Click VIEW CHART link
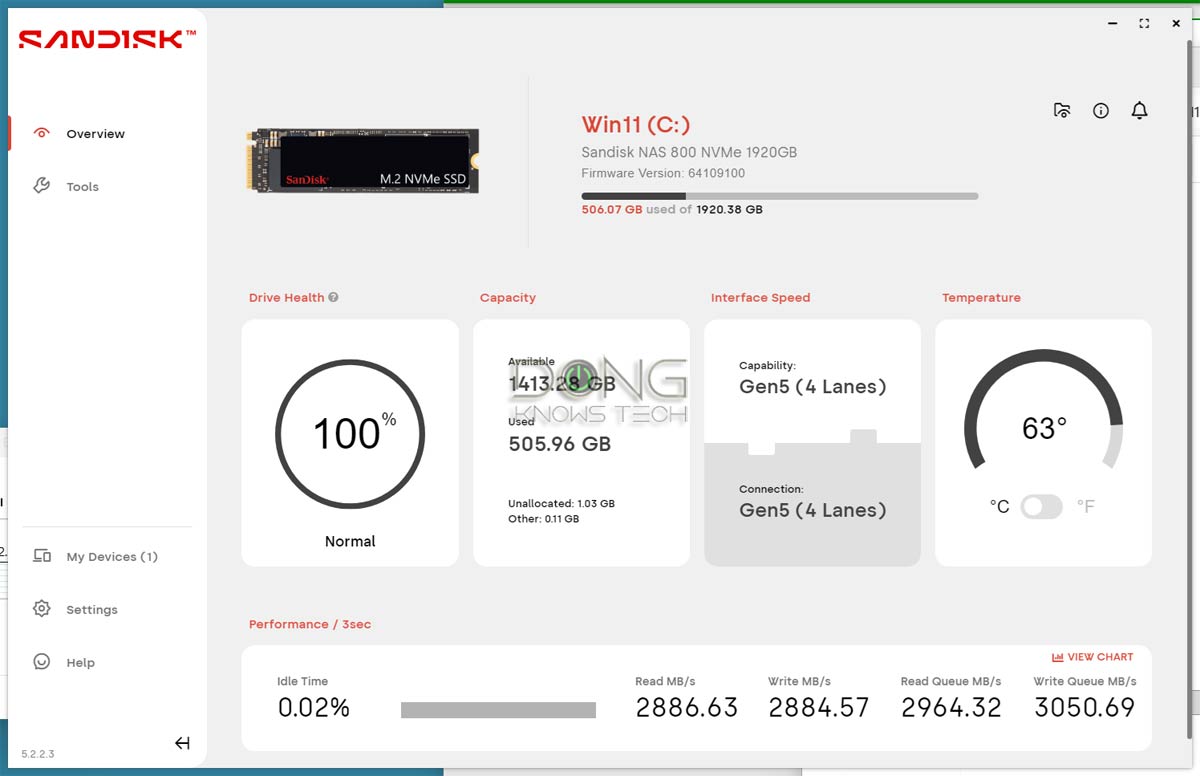Viewport: 1200px width, 776px height. (x=1093, y=657)
